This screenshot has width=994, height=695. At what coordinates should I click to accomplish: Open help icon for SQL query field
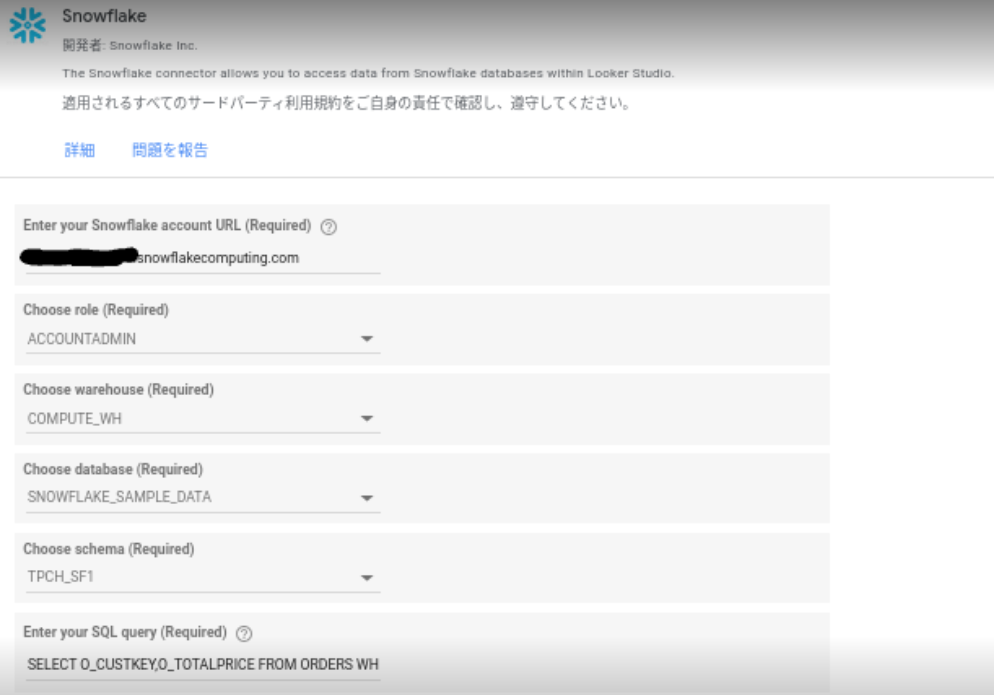(244, 633)
